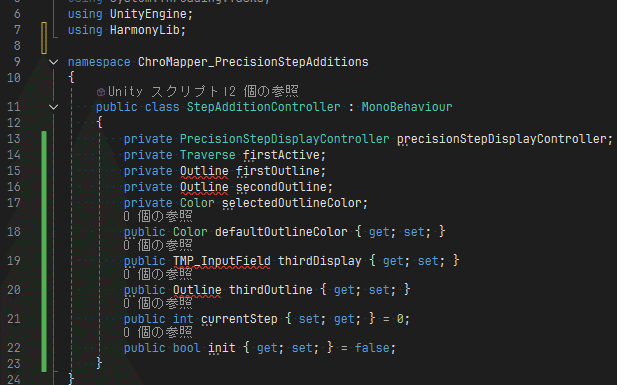The width and height of the screenshot is (617, 385).
Task: Click the green change marker beside line 18
Action: tap(44, 231)
